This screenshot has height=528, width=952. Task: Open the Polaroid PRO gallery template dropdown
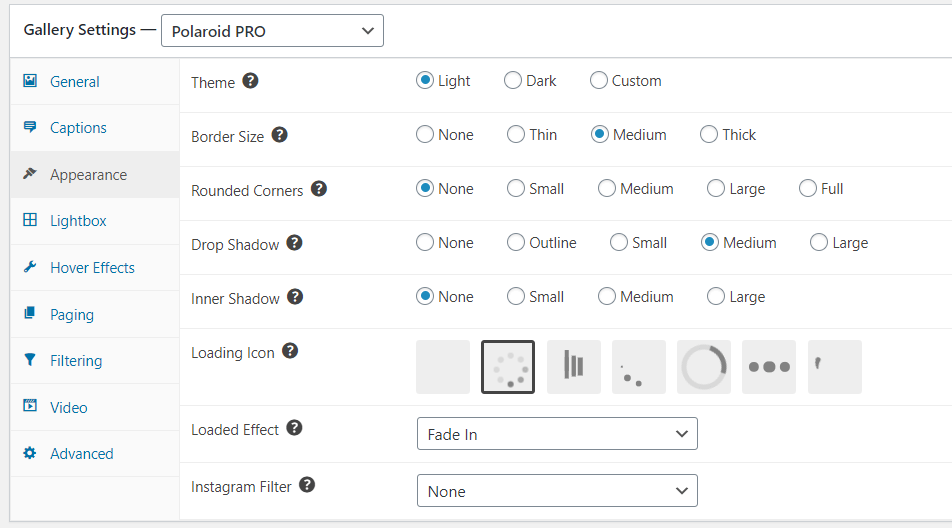point(272,31)
